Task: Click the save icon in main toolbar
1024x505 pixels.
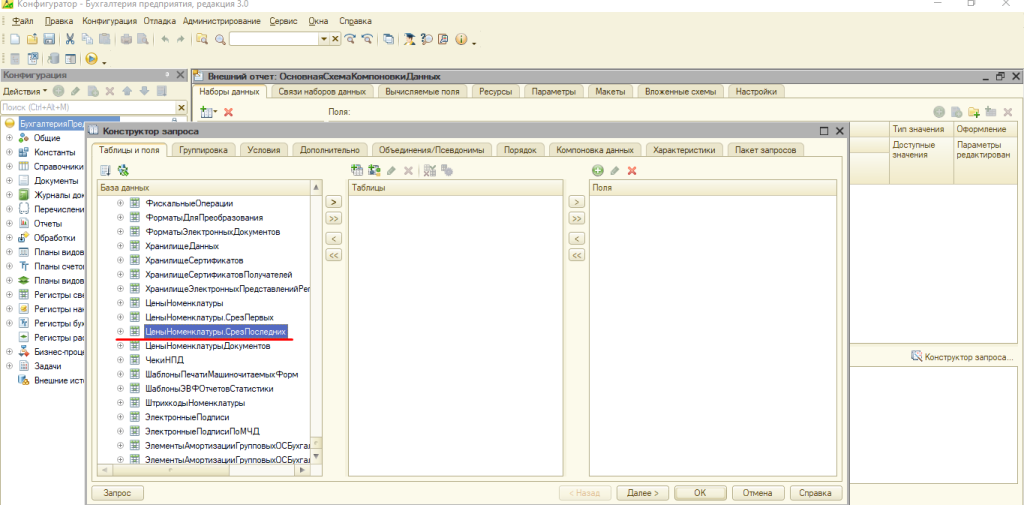Action: coord(48,39)
